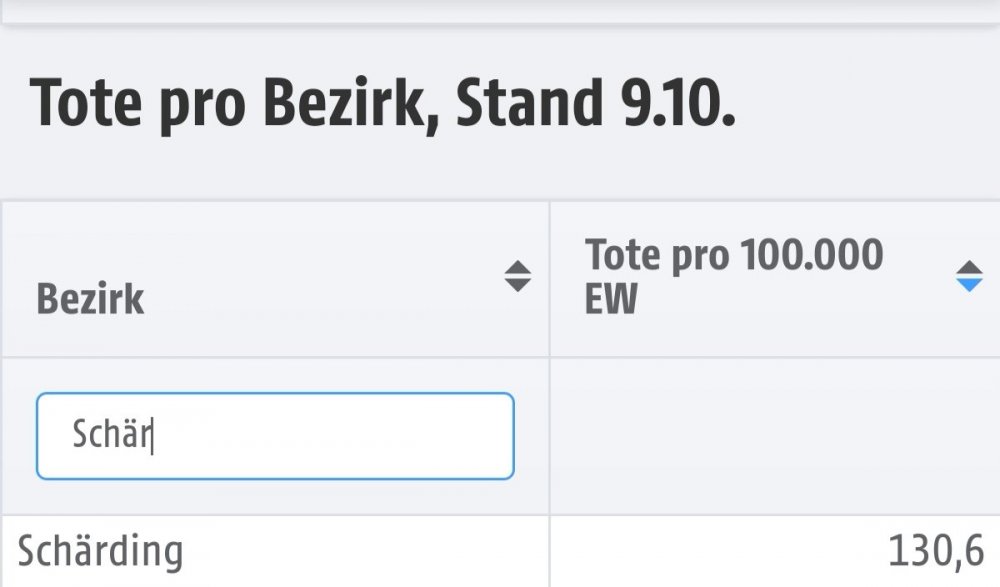Click the Tote pro 100.000 EW sort icon
1000x587 pixels.
click(969, 277)
